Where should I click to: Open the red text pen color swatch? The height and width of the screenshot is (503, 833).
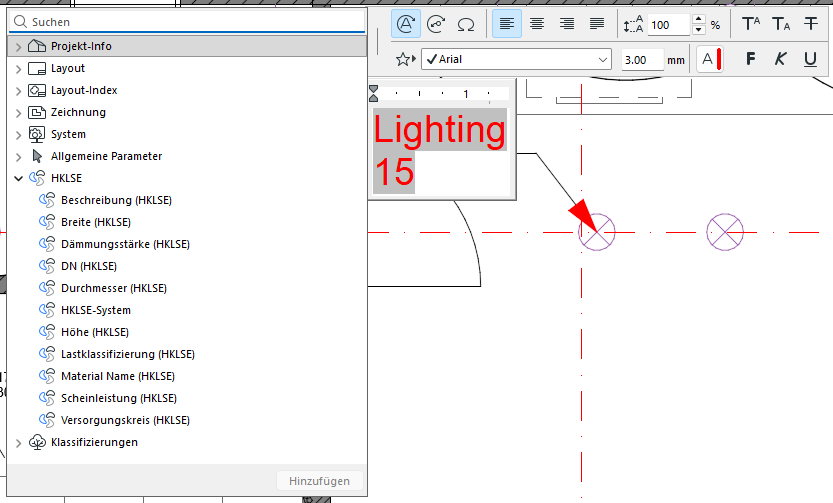pyautogui.click(x=710, y=59)
